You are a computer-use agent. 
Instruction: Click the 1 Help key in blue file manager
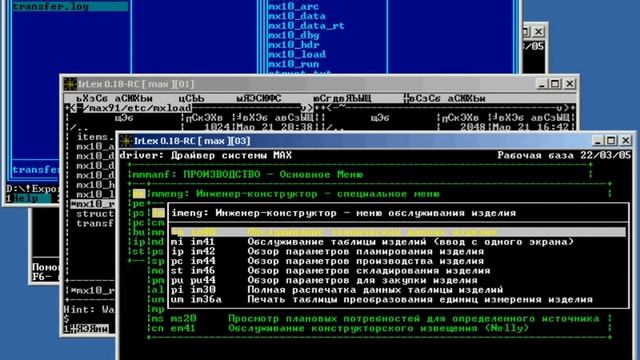(x=29, y=199)
